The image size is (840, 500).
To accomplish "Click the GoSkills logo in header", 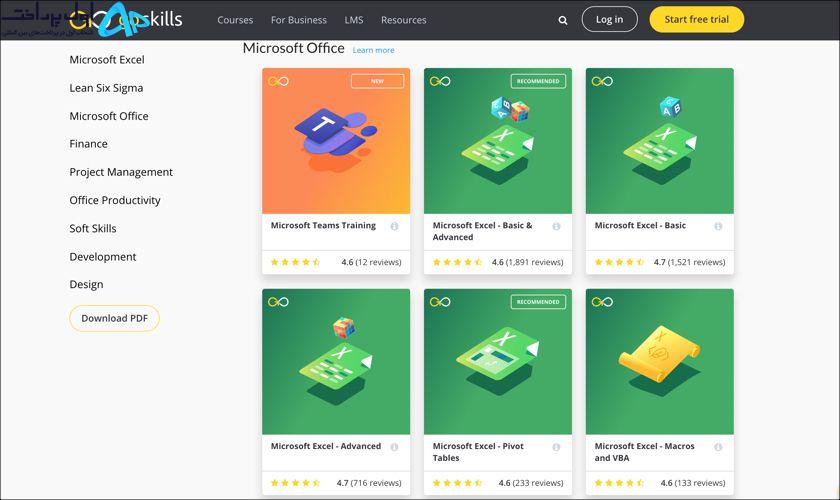I will (126, 20).
